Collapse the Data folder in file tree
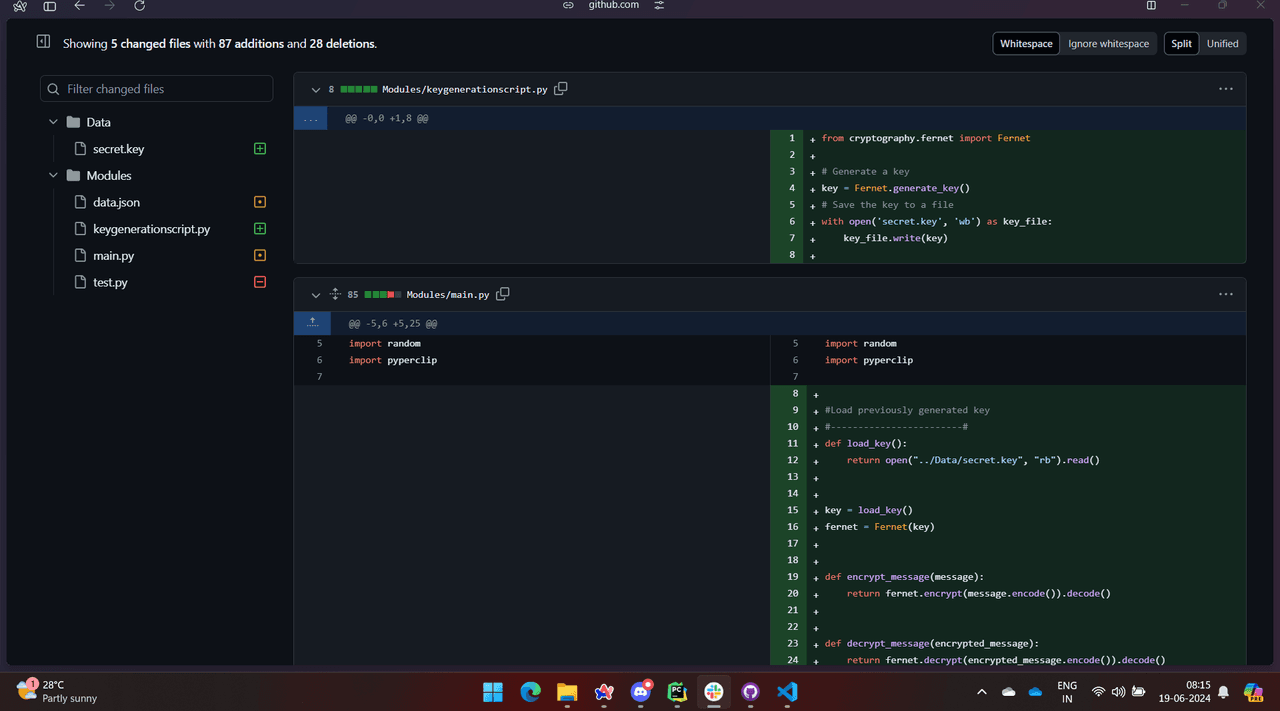 tap(54, 122)
